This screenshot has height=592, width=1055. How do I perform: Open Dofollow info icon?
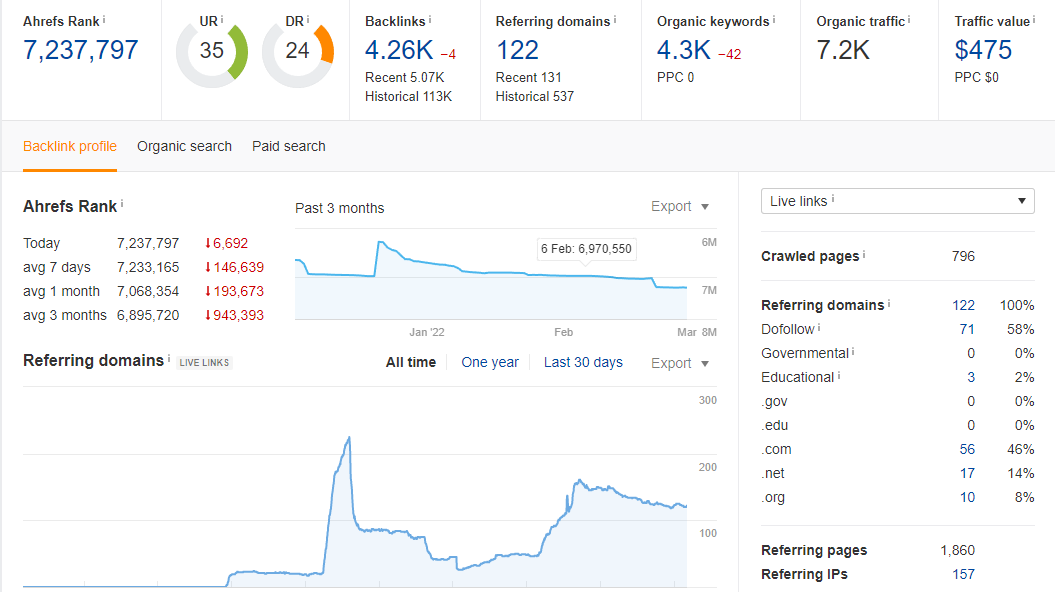click(819, 328)
